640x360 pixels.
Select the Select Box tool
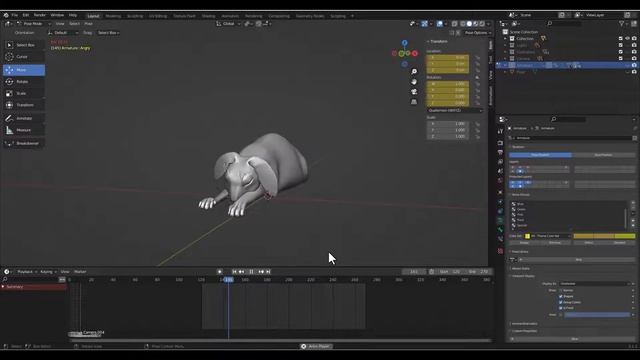(24, 45)
